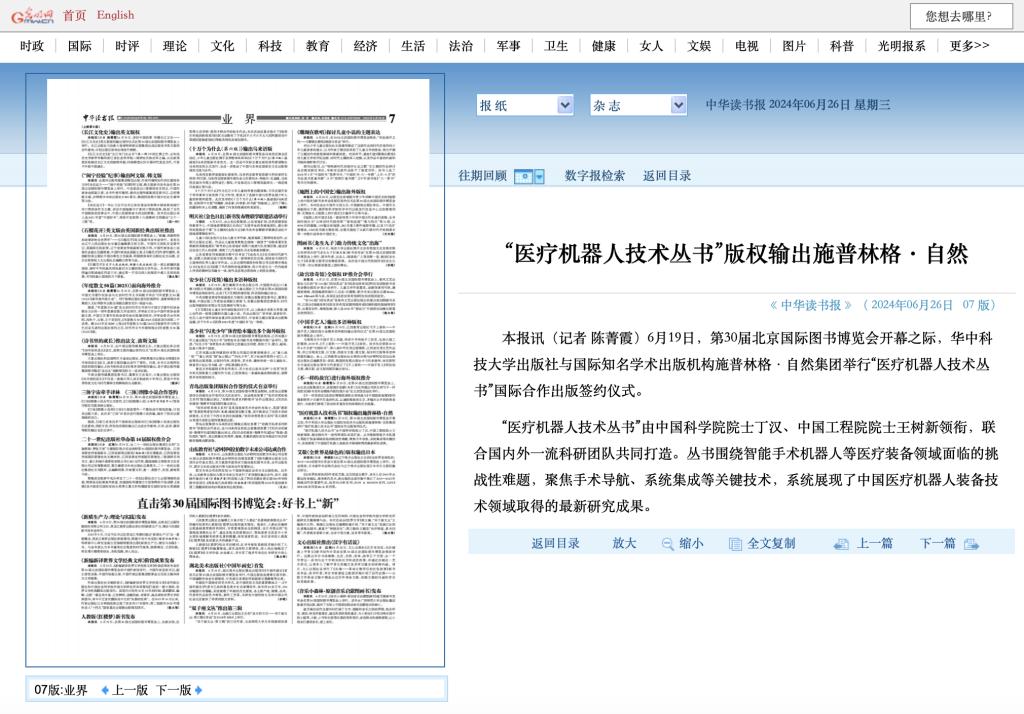
Task: Open the 电视 section
Action: pos(746,46)
